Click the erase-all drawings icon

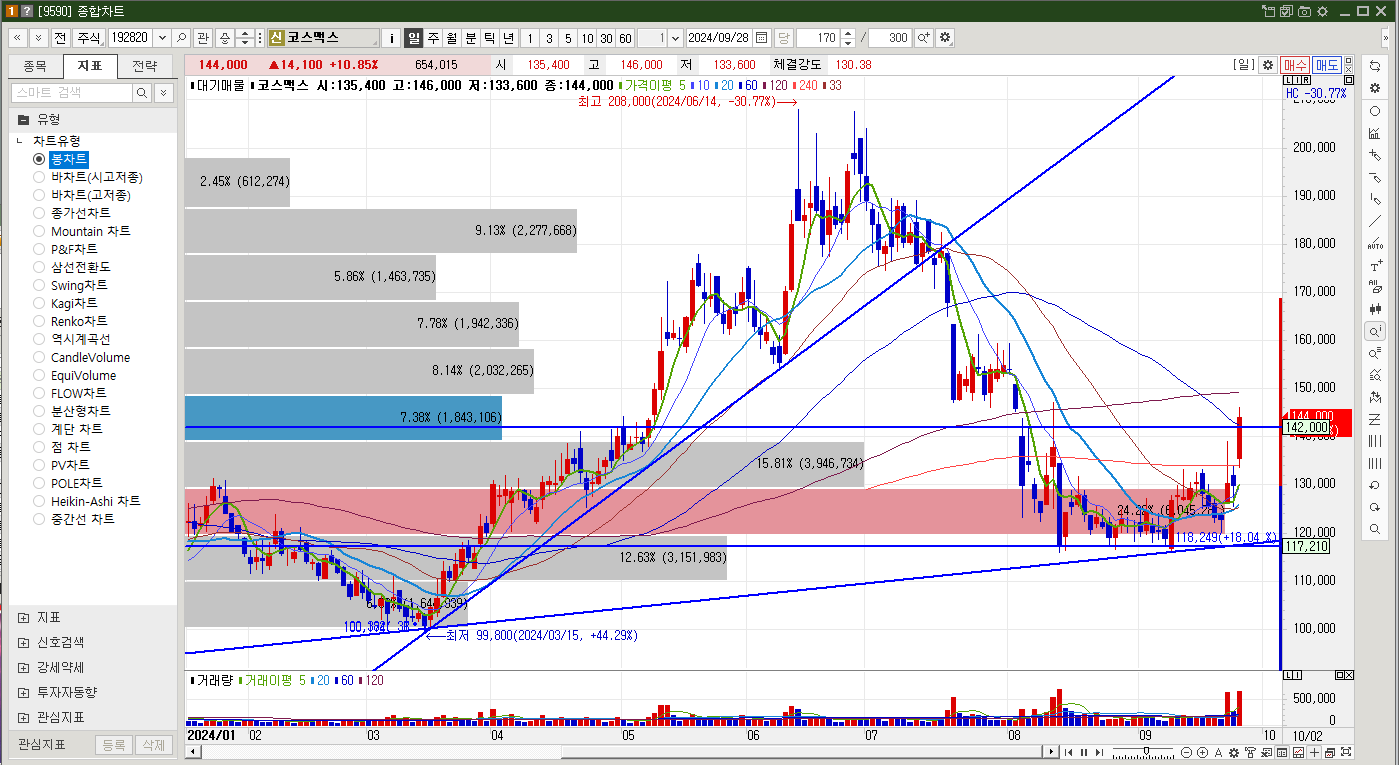tap(1375, 287)
